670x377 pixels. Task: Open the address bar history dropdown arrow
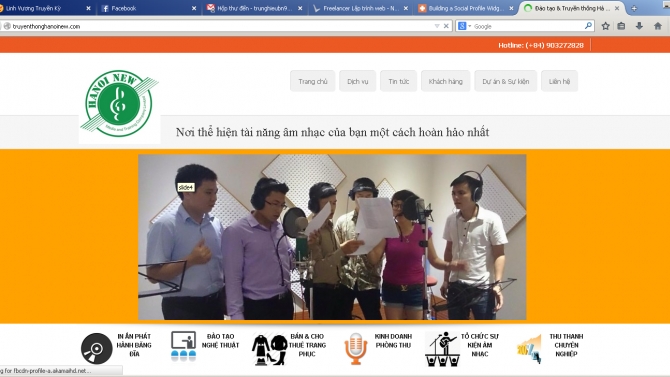(x=437, y=26)
